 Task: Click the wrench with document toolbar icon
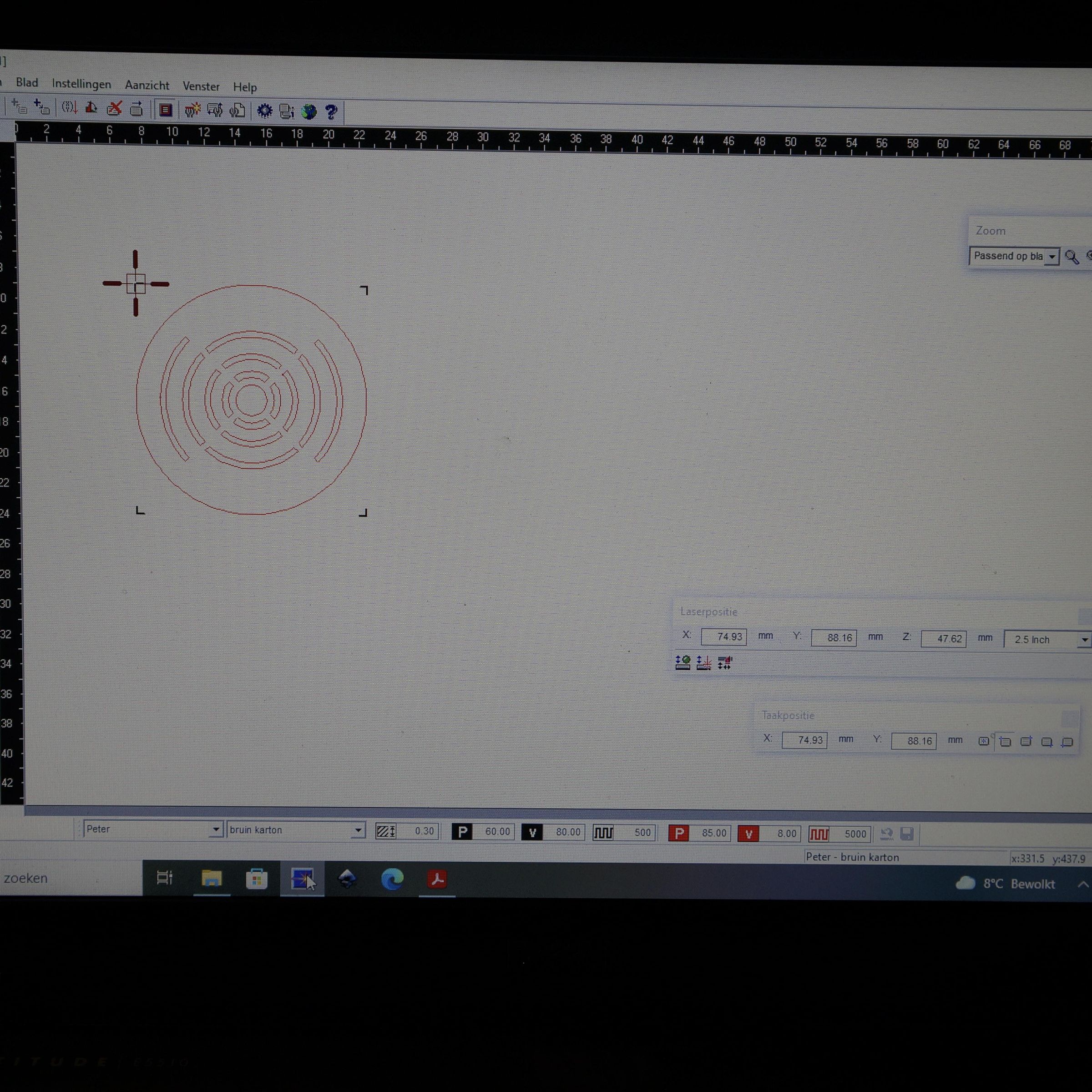coord(238,111)
